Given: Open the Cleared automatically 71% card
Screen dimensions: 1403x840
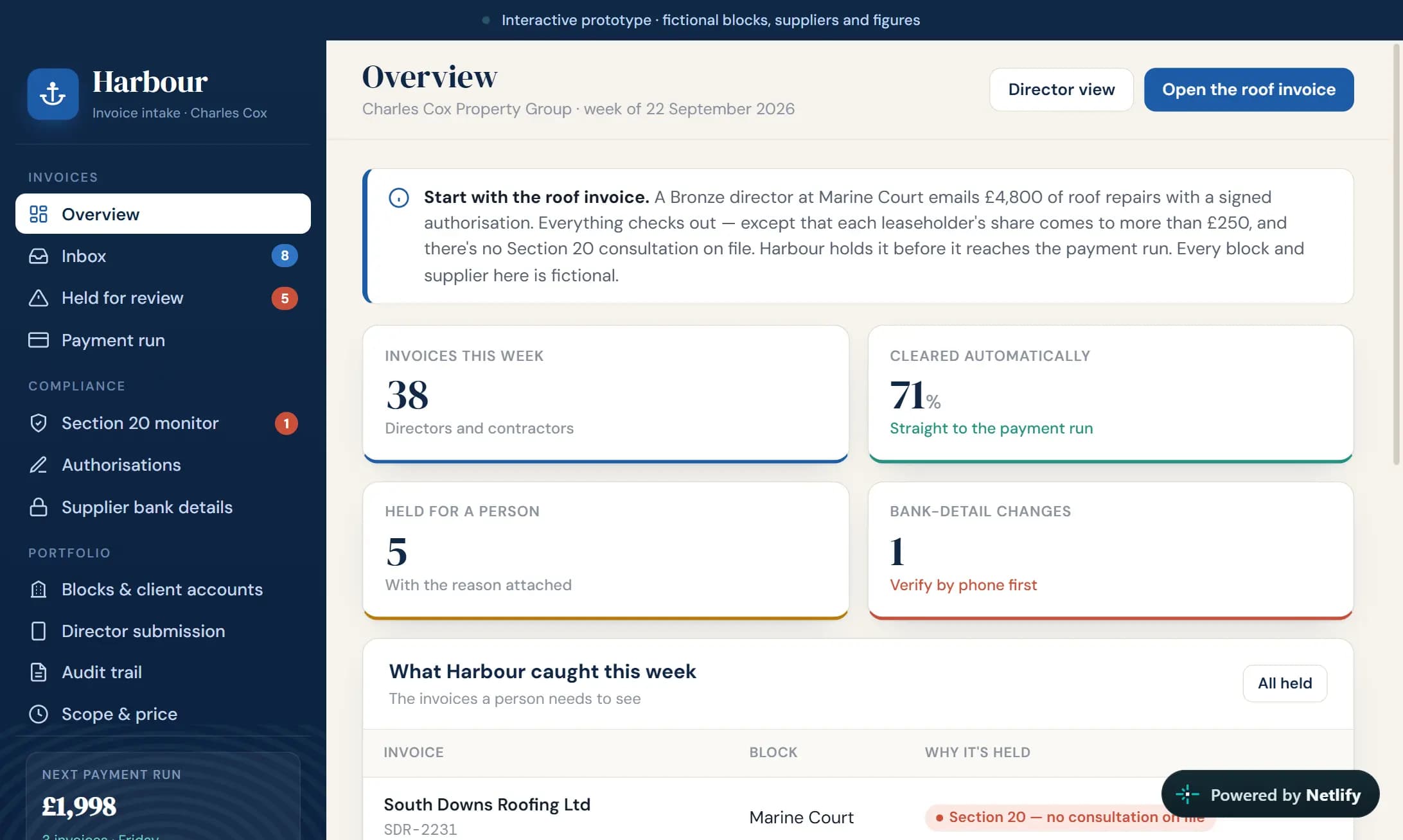Looking at the screenshot, I should [1111, 394].
